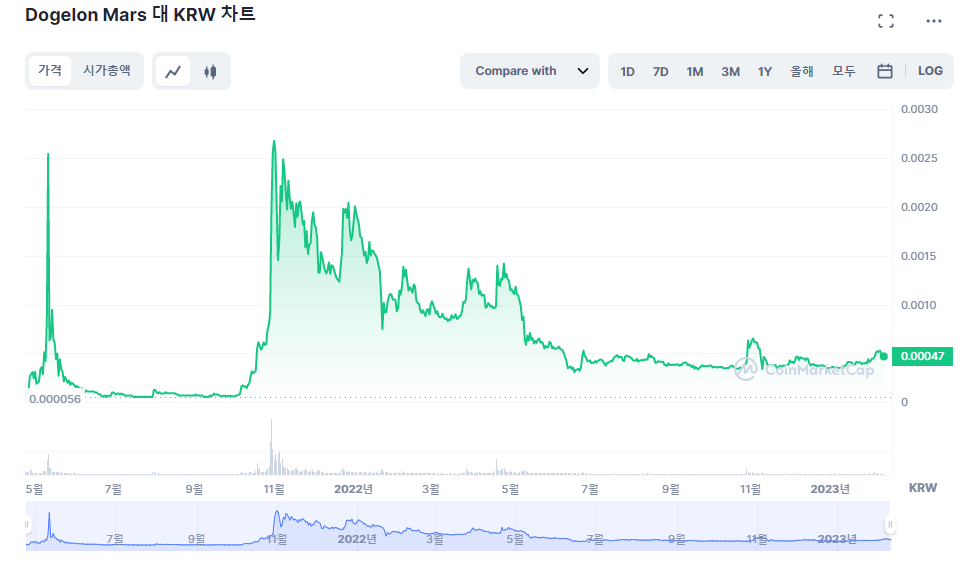Set time range to 1M
The width and height of the screenshot is (967, 564).
[x=695, y=72]
